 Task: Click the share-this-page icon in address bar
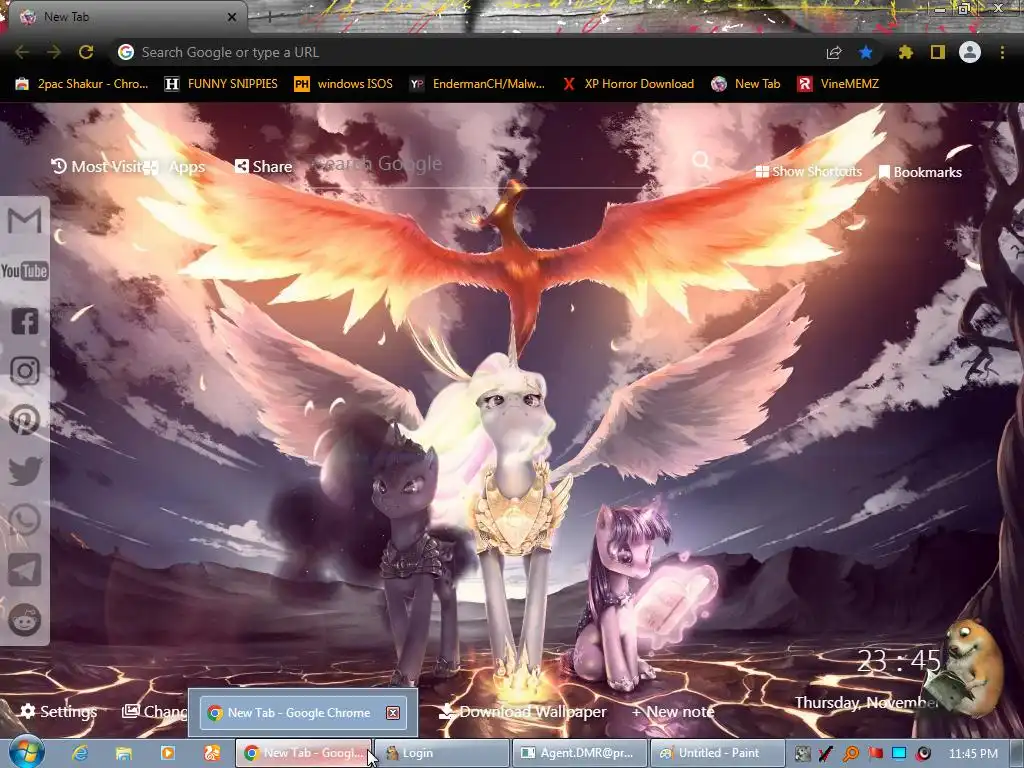pos(834,52)
